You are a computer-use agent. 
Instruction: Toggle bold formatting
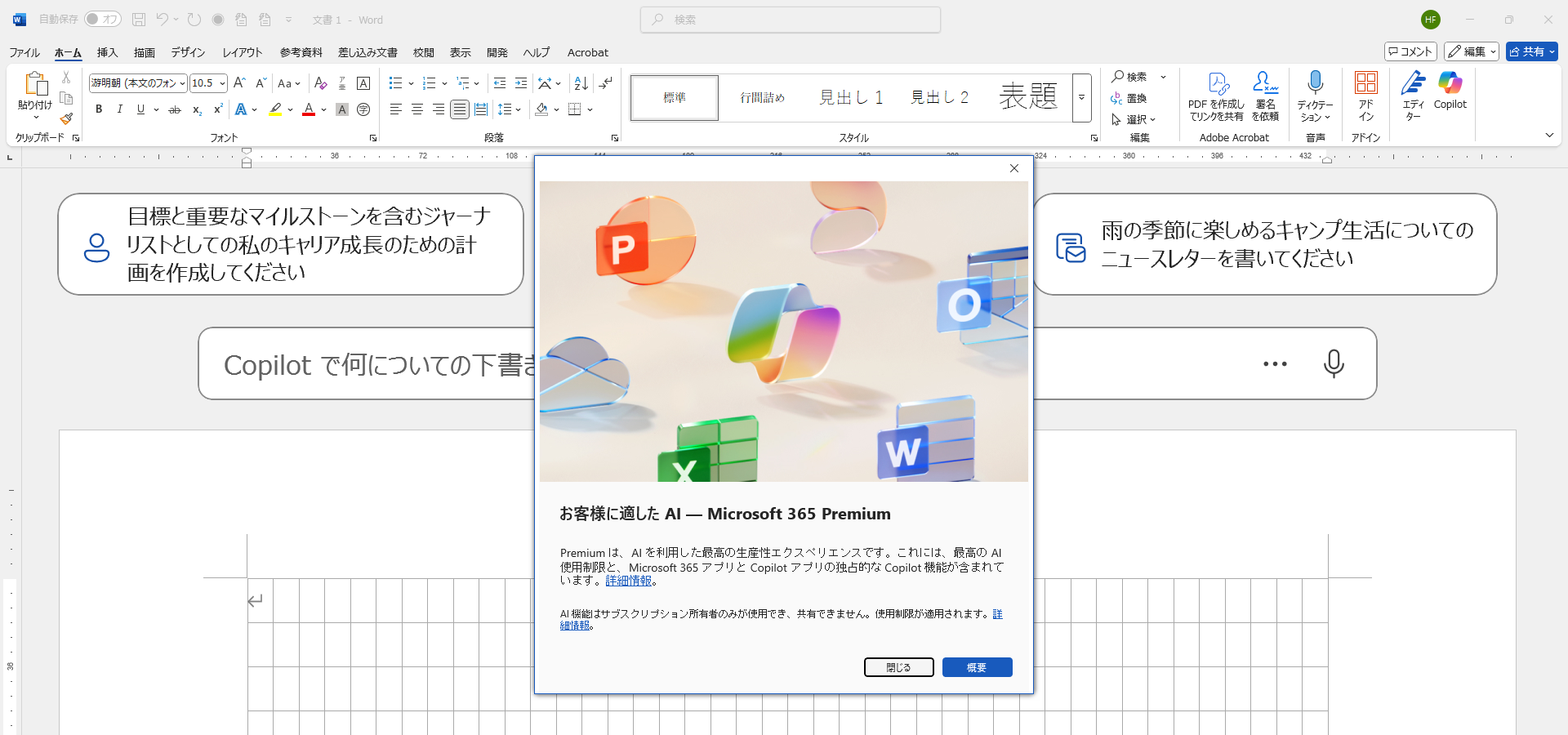[99, 109]
